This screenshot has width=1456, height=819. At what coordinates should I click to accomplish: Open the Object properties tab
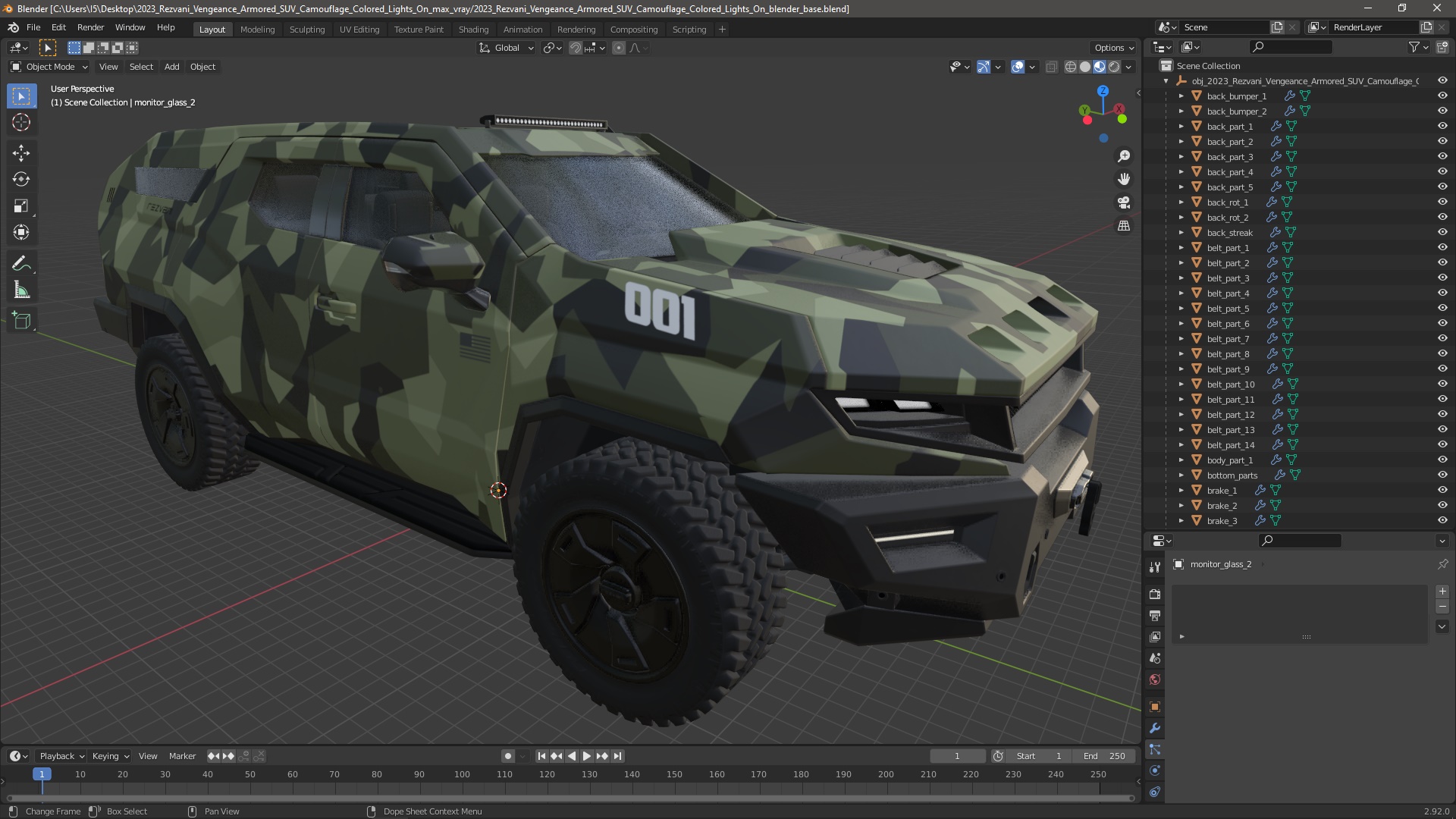(1155, 707)
